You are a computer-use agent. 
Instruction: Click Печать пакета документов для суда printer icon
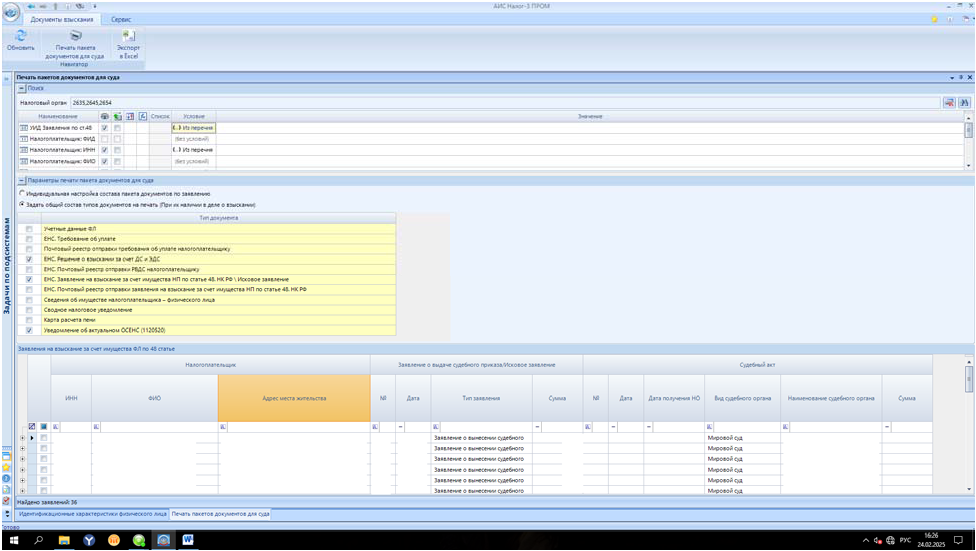(x=75, y=35)
